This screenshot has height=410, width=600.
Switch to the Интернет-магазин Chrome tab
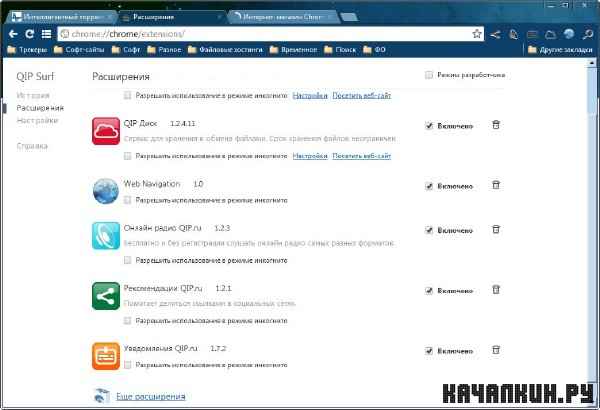click(x=282, y=17)
